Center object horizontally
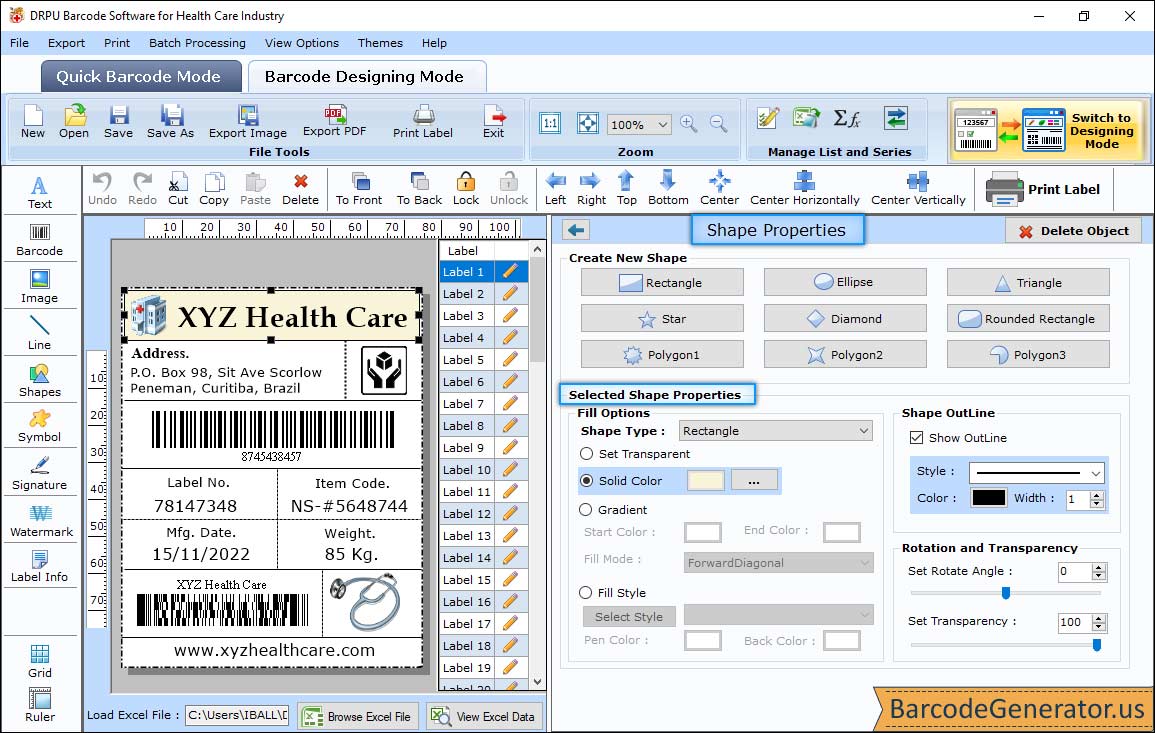1155x733 pixels. point(804,189)
